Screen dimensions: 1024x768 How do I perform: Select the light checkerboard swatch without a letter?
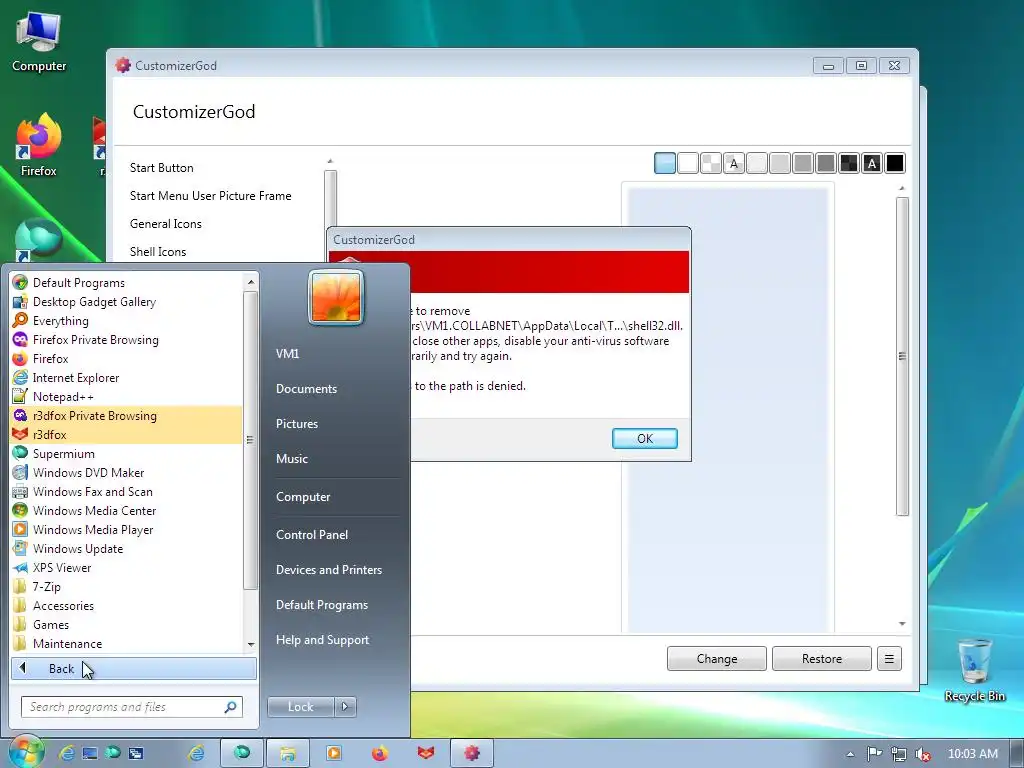coord(711,163)
